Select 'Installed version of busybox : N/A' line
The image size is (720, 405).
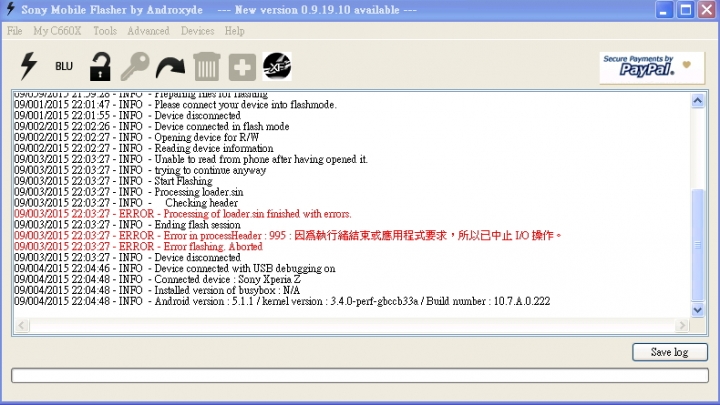(157, 290)
